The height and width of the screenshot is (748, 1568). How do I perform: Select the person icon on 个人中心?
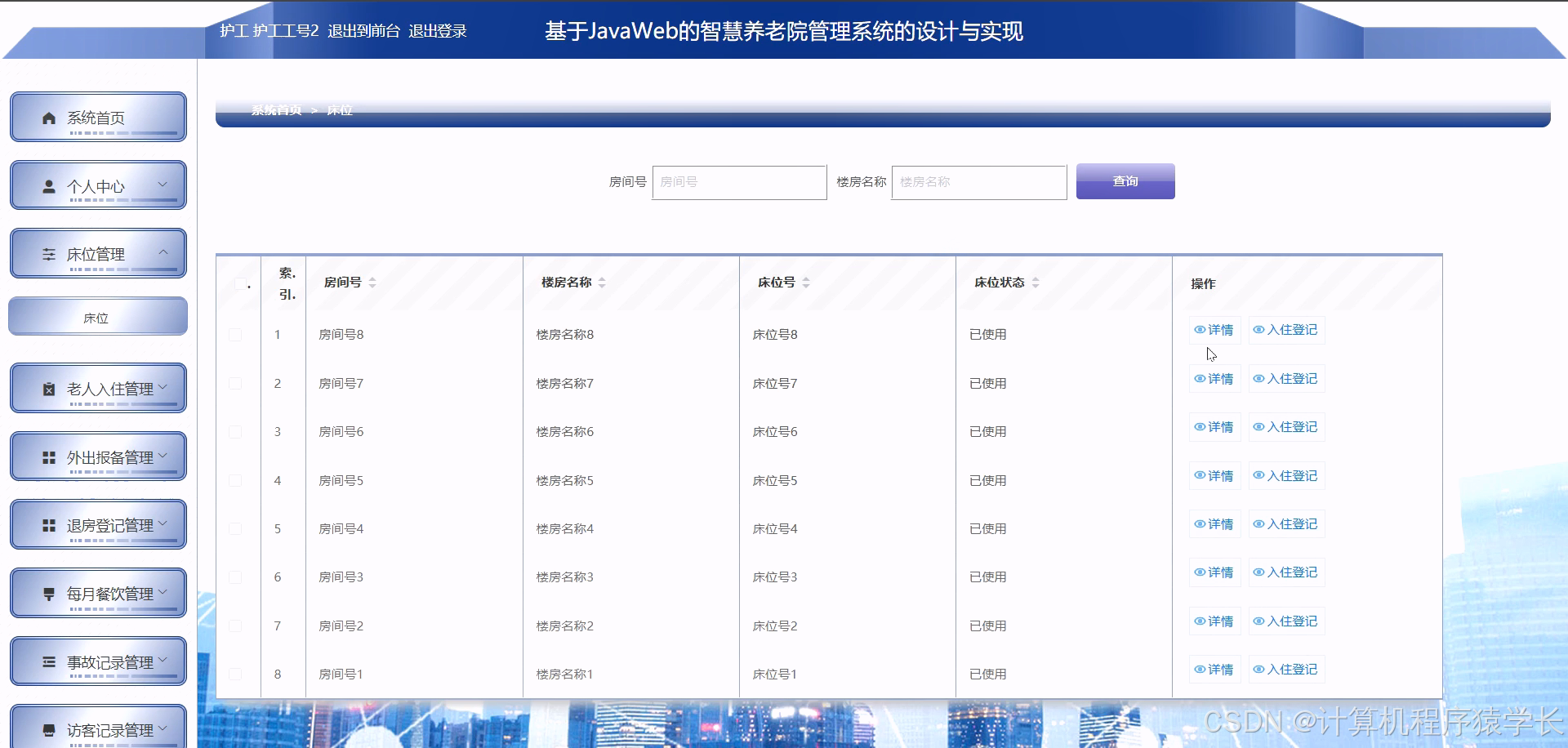coord(47,185)
